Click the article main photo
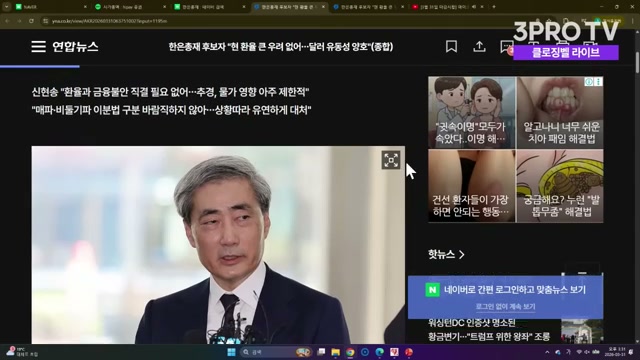The width and height of the screenshot is (640, 360). click(218, 245)
